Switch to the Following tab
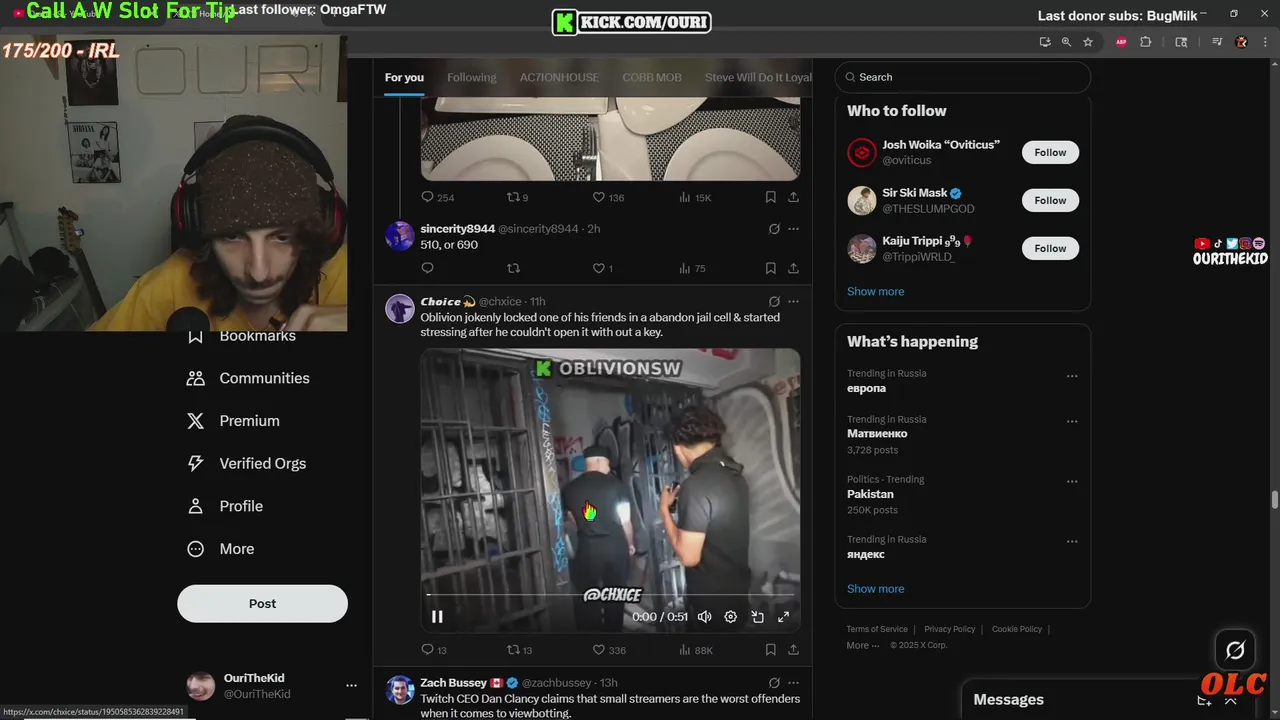 [x=472, y=77]
